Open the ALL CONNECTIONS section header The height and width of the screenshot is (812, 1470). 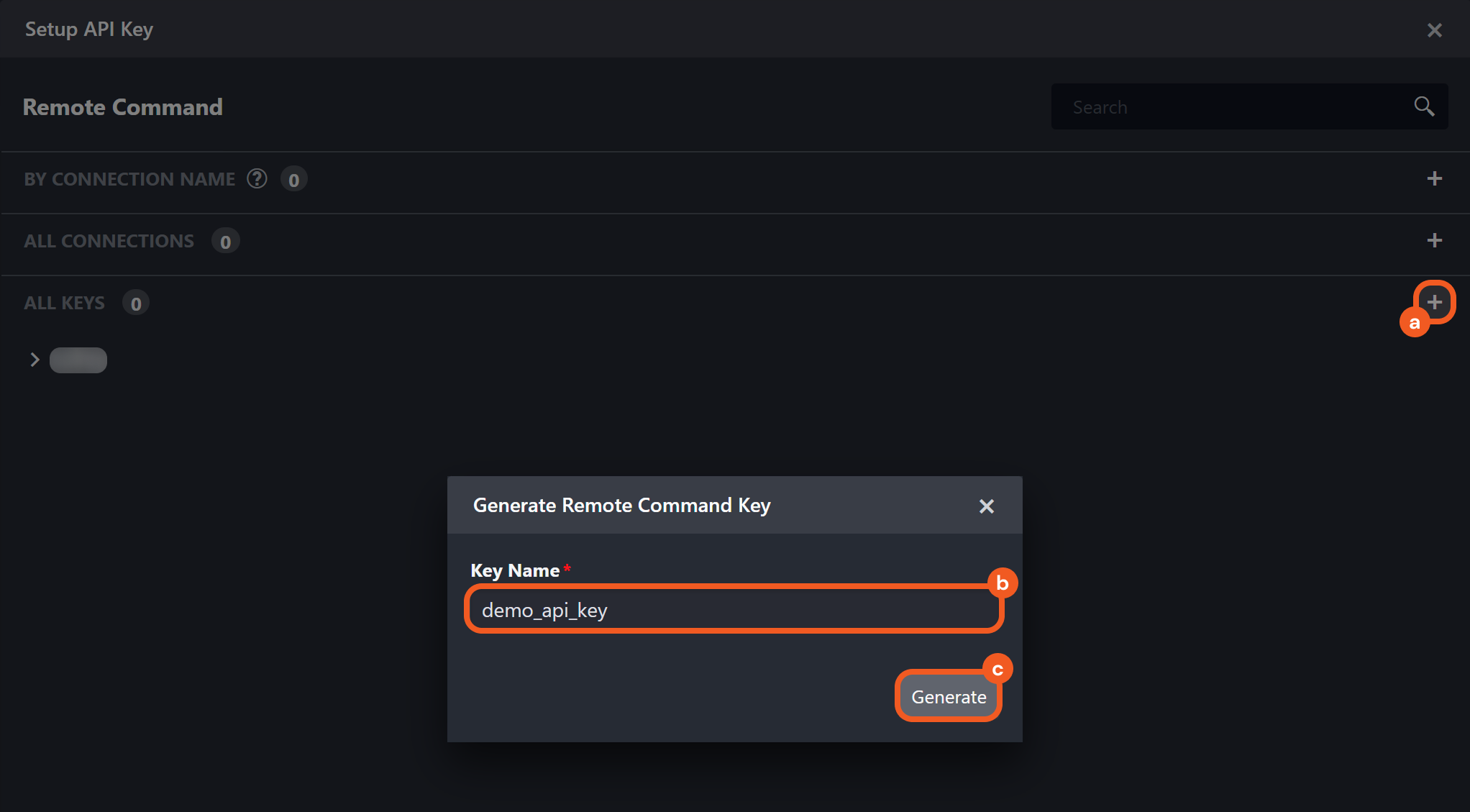(109, 241)
